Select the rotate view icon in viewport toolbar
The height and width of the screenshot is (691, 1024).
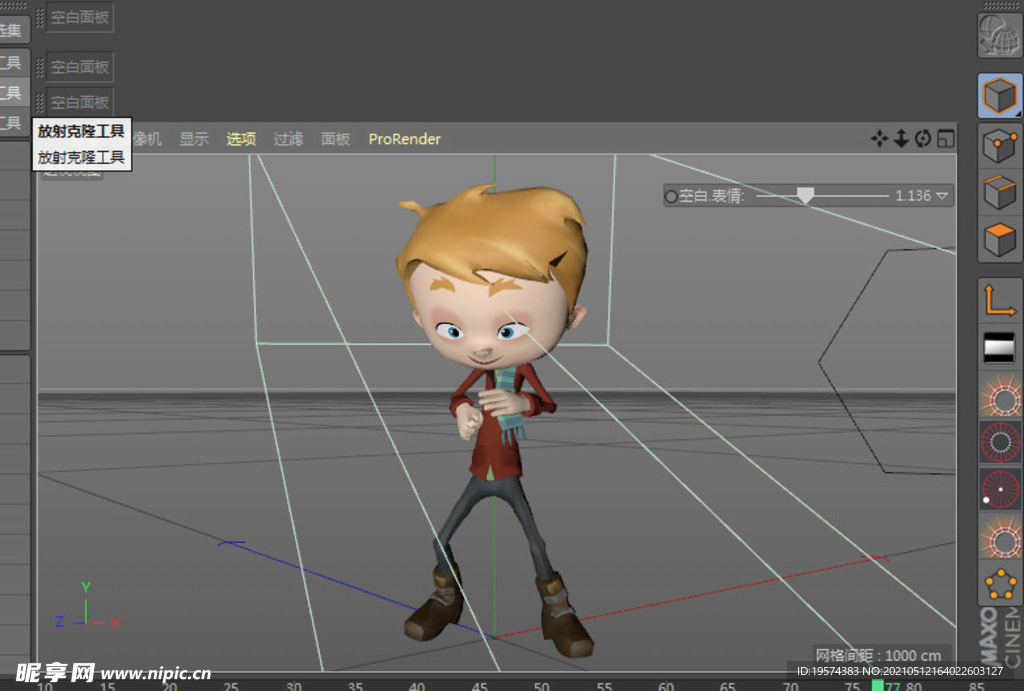(921, 139)
